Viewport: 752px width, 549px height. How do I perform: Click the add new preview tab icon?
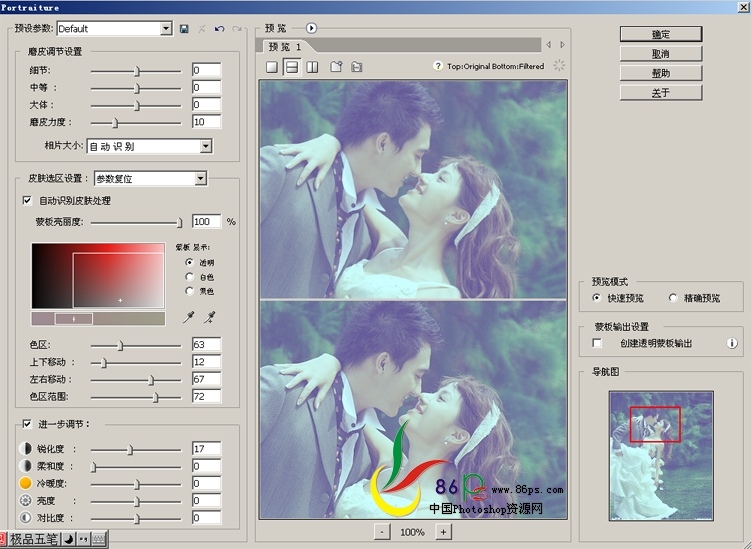tap(336, 66)
